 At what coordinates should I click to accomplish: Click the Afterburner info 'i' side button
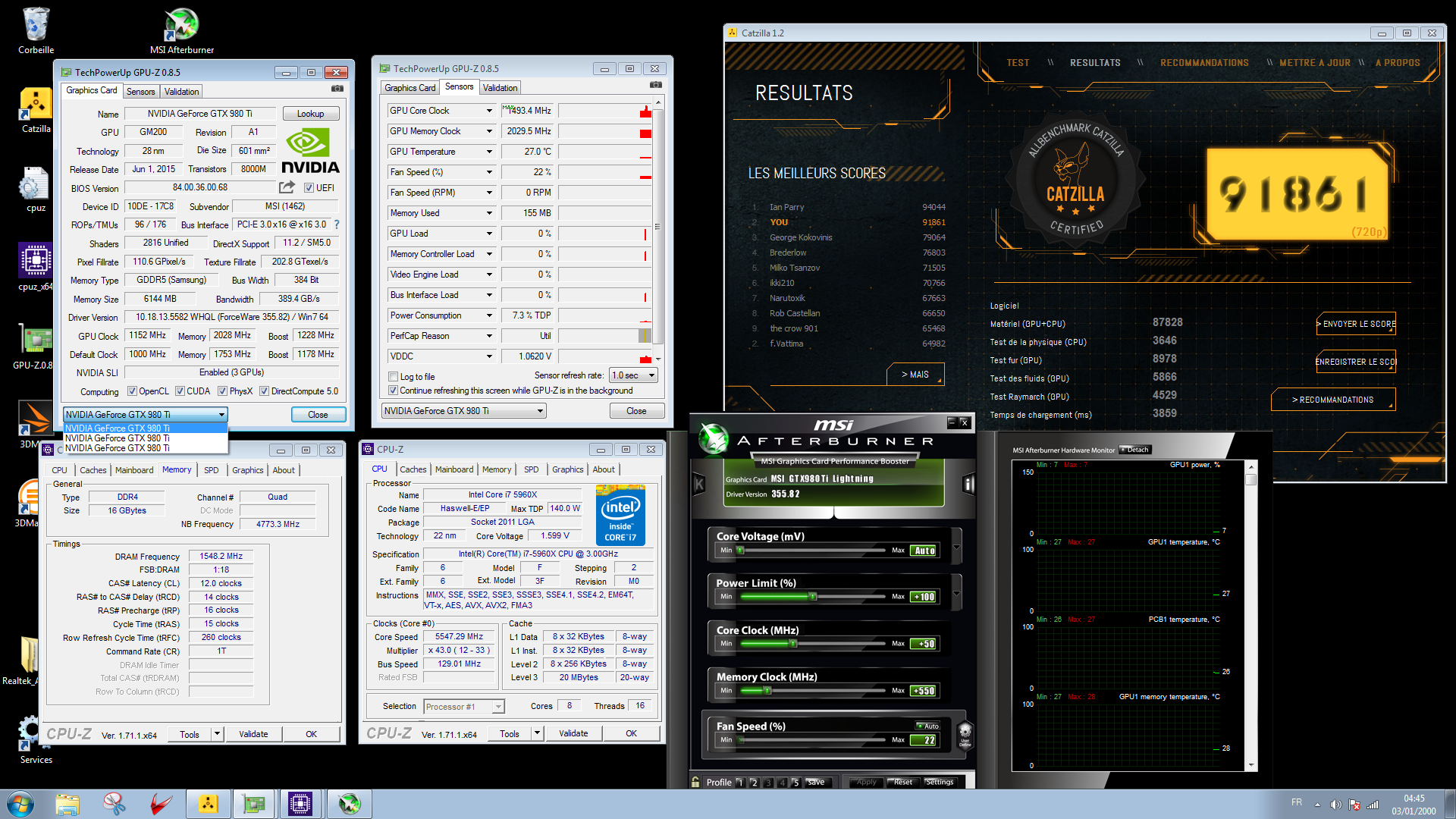pos(968,484)
